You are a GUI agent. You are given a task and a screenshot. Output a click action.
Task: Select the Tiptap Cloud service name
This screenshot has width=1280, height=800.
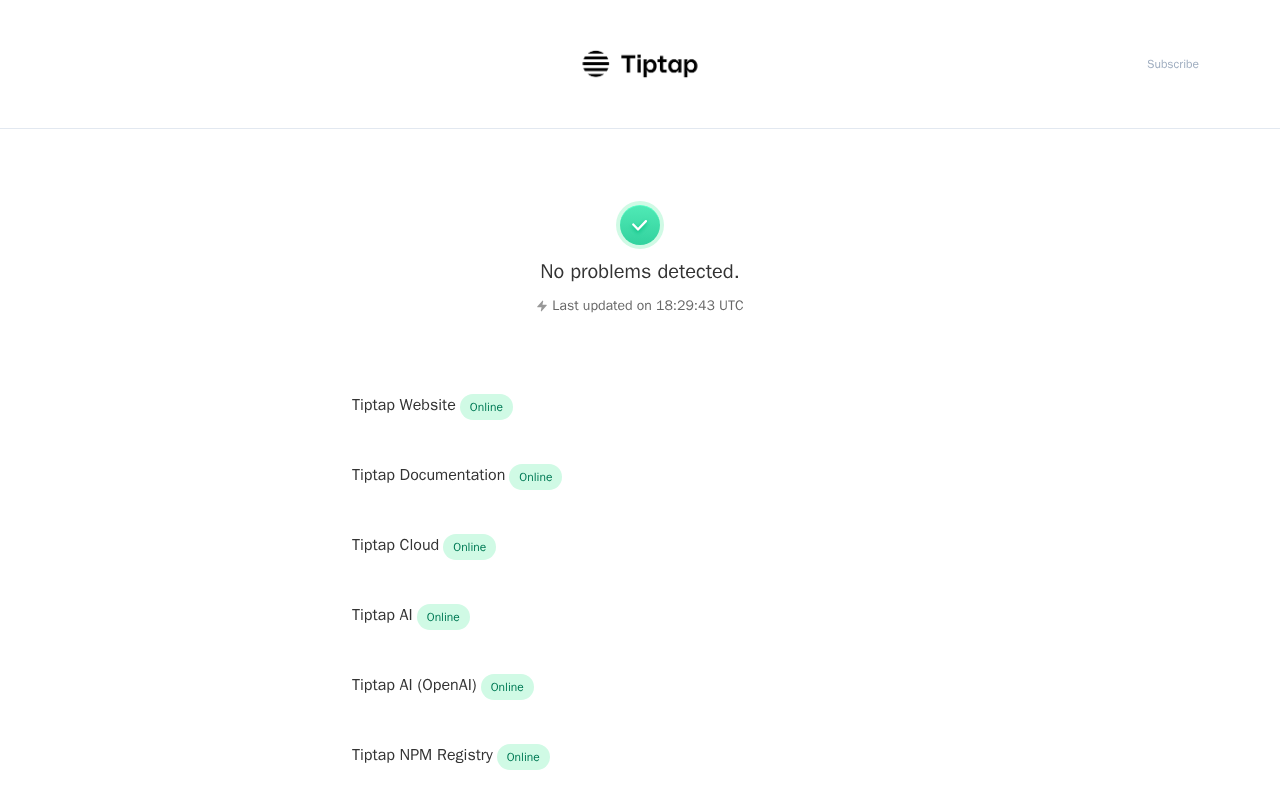tap(395, 545)
